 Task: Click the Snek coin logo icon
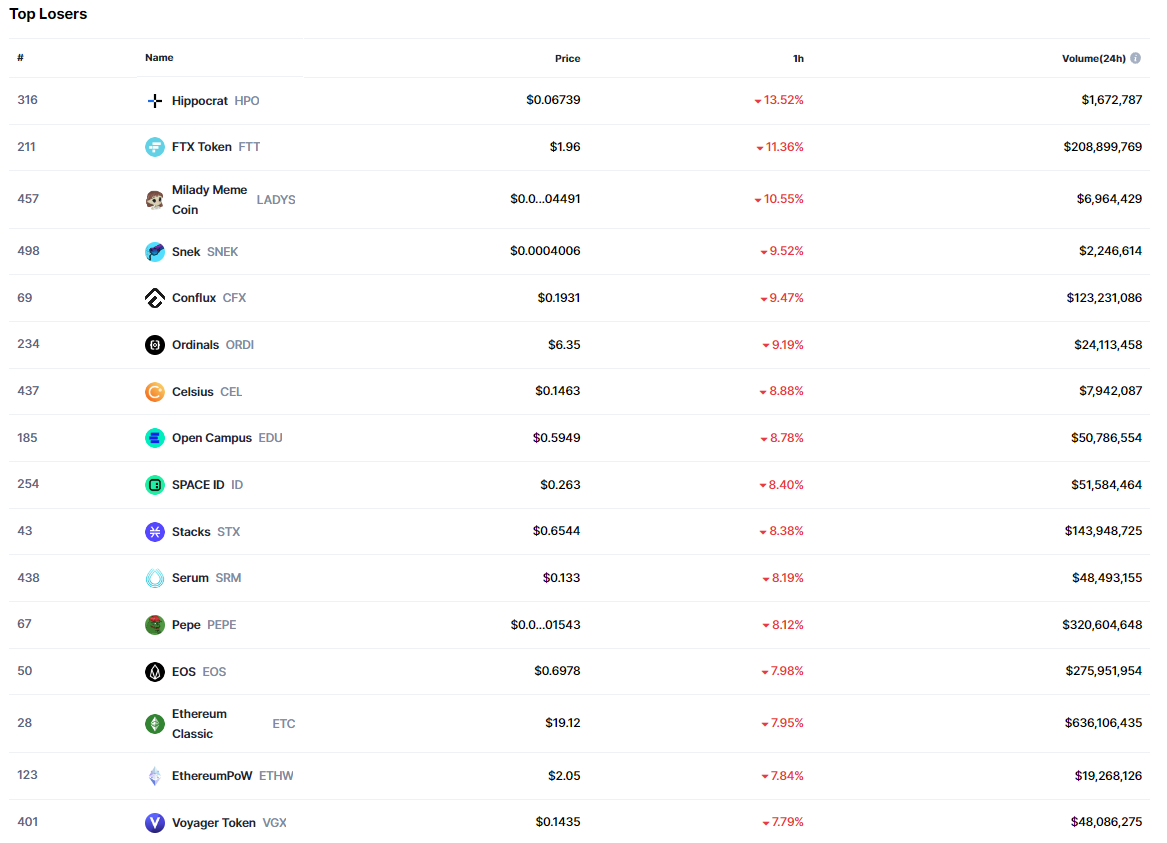155,252
